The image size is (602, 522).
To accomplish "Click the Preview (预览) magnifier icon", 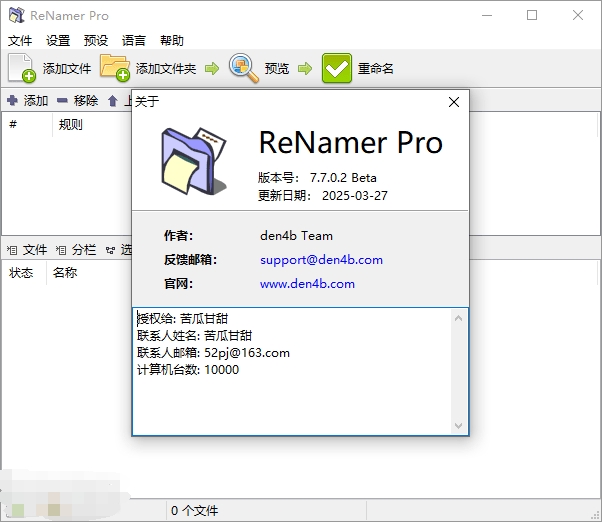I will tap(244, 68).
